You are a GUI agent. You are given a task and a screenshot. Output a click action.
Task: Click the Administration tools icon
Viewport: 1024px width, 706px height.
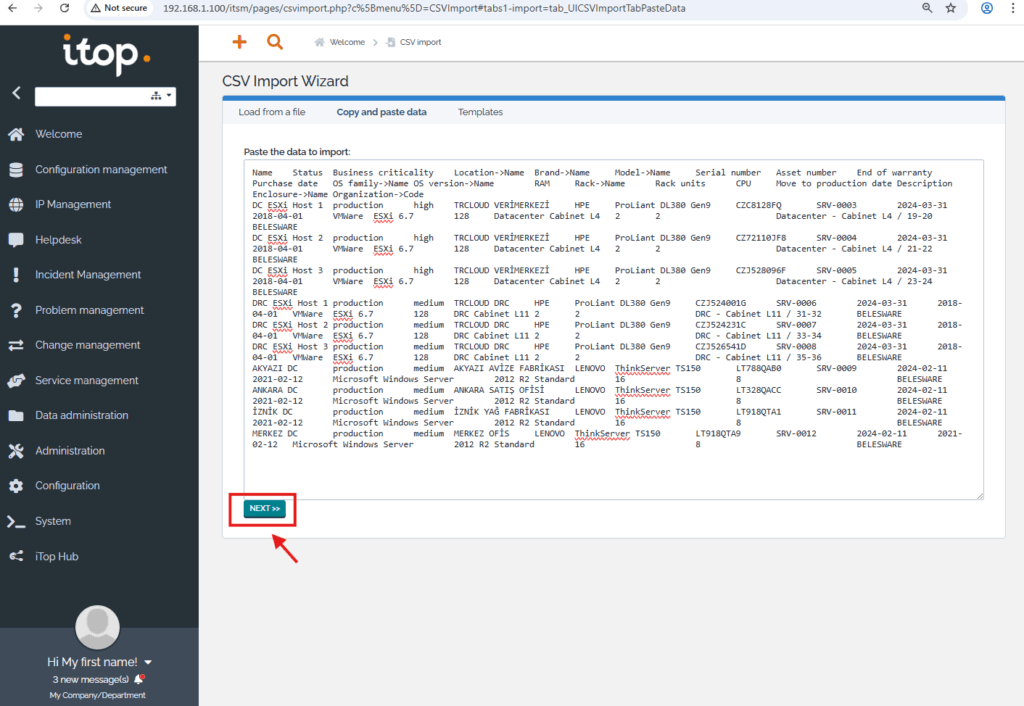(x=16, y=451)
